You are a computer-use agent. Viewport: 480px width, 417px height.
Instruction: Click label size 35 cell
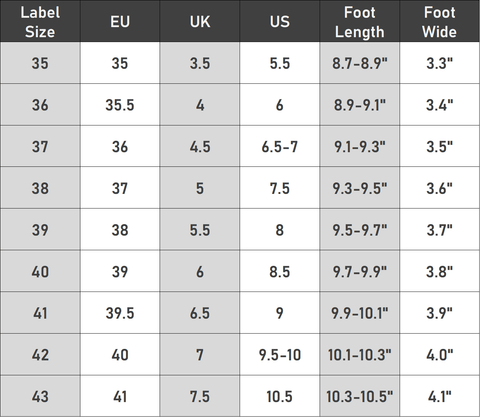point(40,63)
